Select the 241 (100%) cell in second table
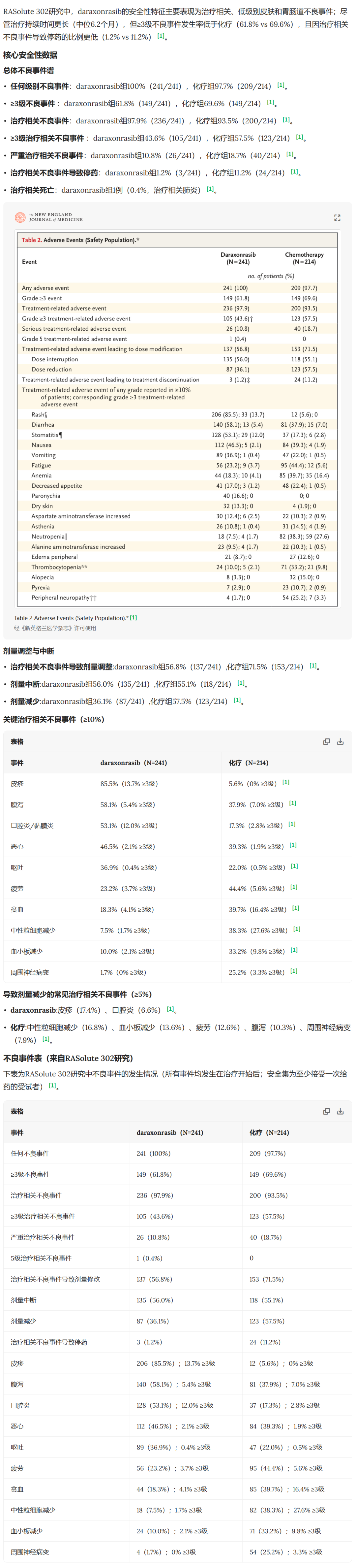356x1568 pixels. point(153,1154)
